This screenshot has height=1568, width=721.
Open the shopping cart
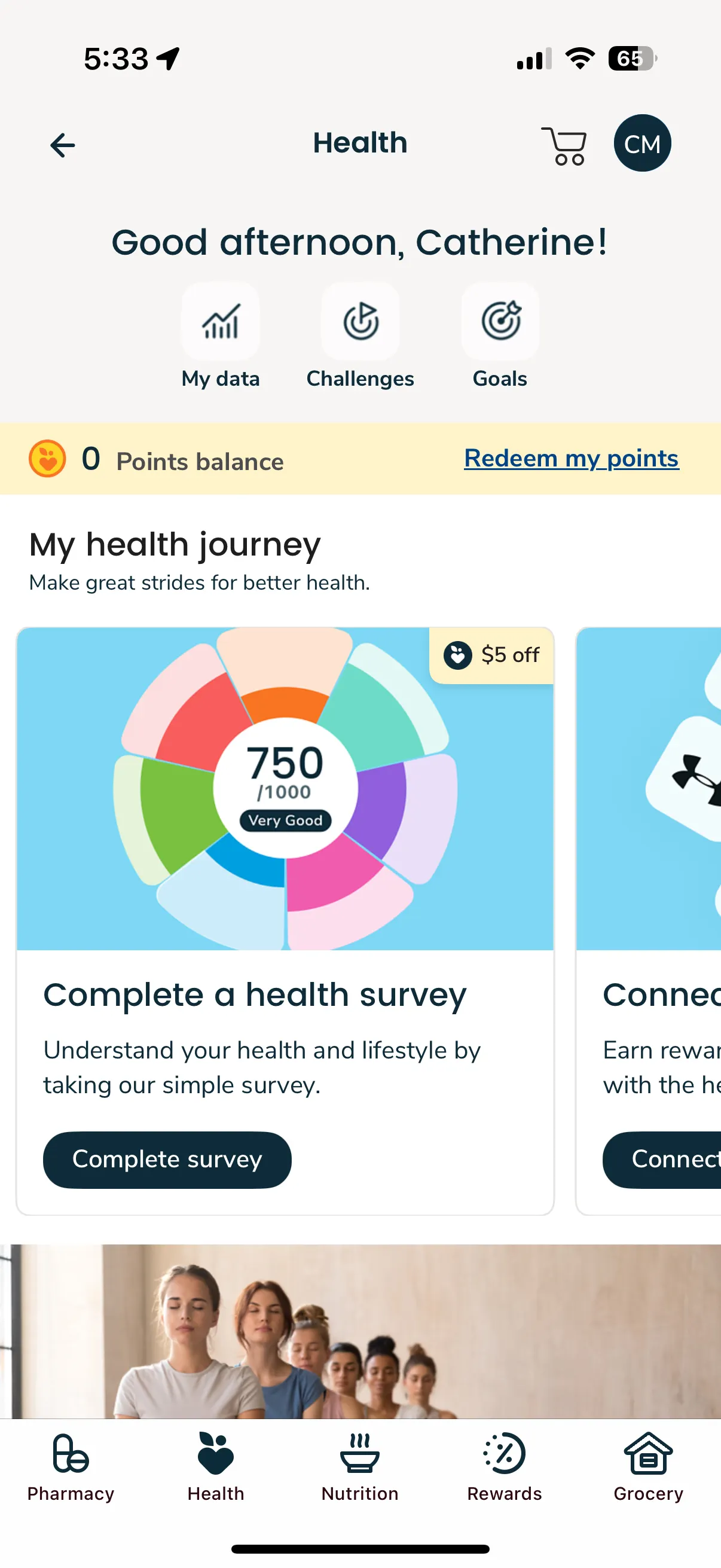pyautogui.click(x=564, y=146)
